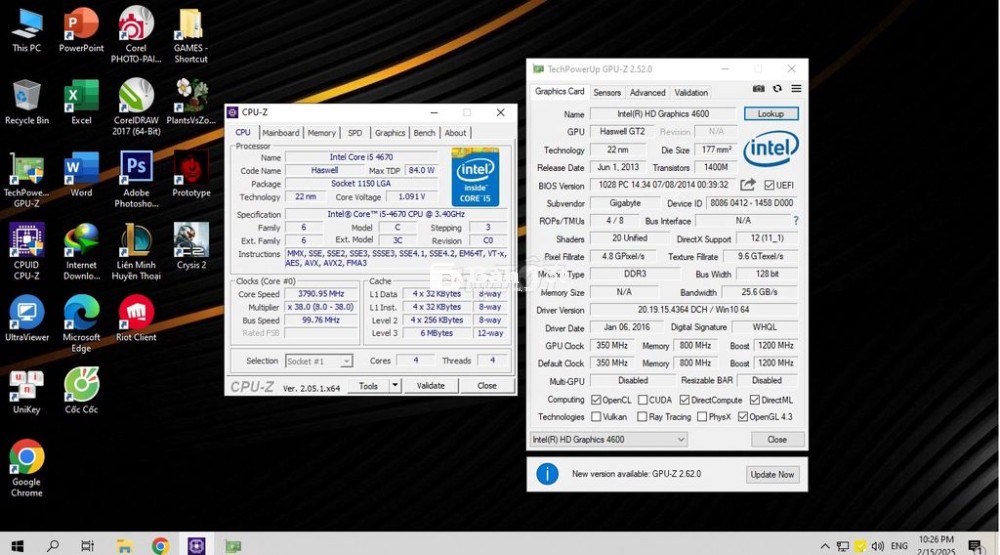1000x555 pixels.
Task: Switch to the Memory tab in CPU-Z
Action: click(321, 133)
